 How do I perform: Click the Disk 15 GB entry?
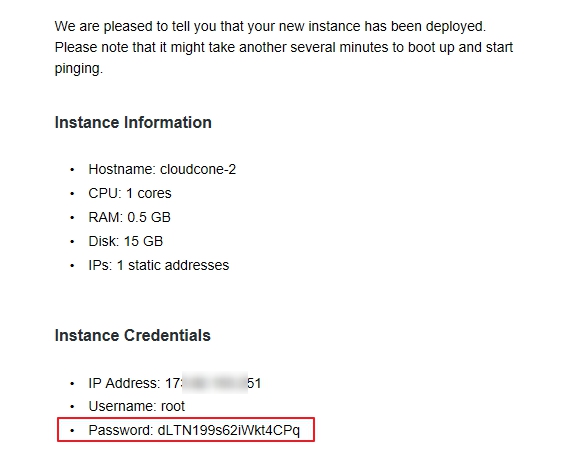click(x=126, y=241)
